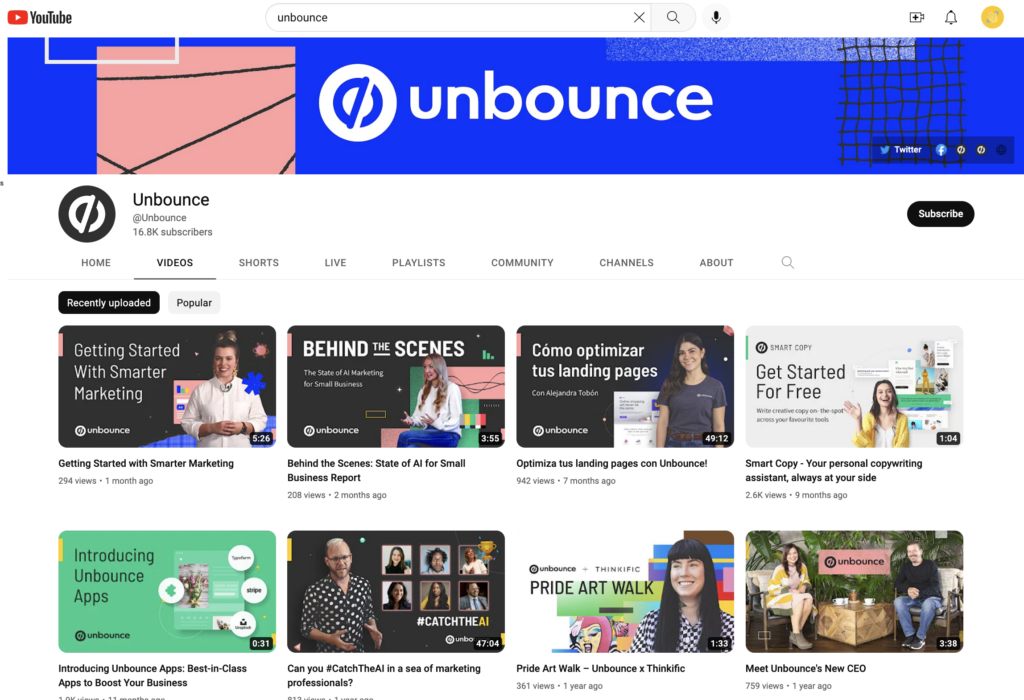The height and width of the screenshot is (700, 1024).
Task: Open the ABOUT tab
Action: (716, 262)
